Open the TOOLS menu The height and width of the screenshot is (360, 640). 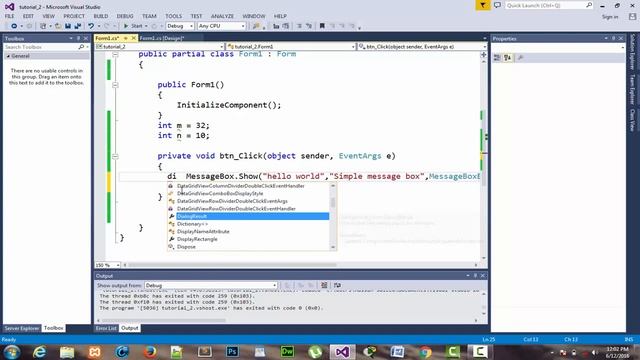(173, 16)
